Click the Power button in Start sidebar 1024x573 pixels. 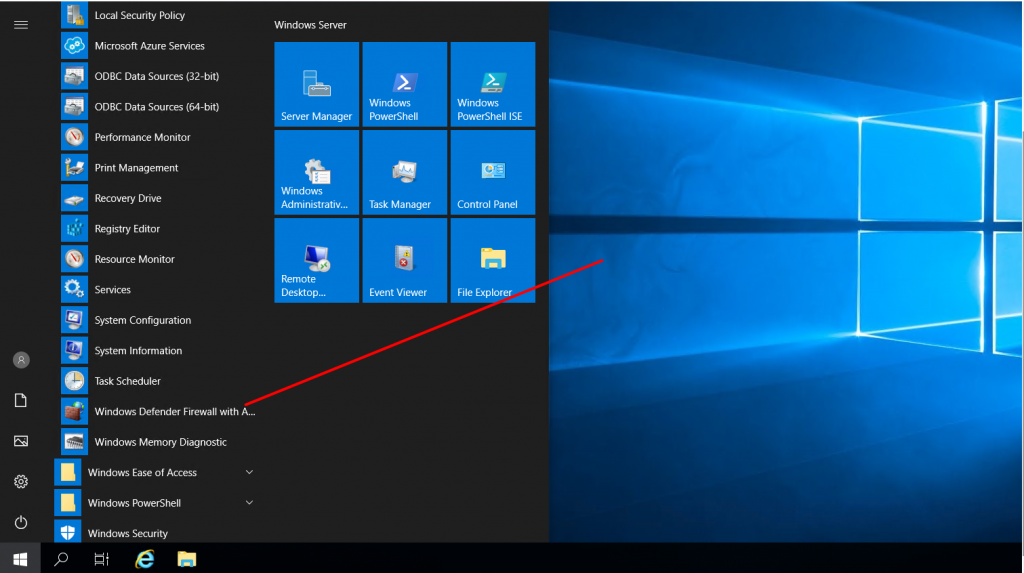[21, 522]
